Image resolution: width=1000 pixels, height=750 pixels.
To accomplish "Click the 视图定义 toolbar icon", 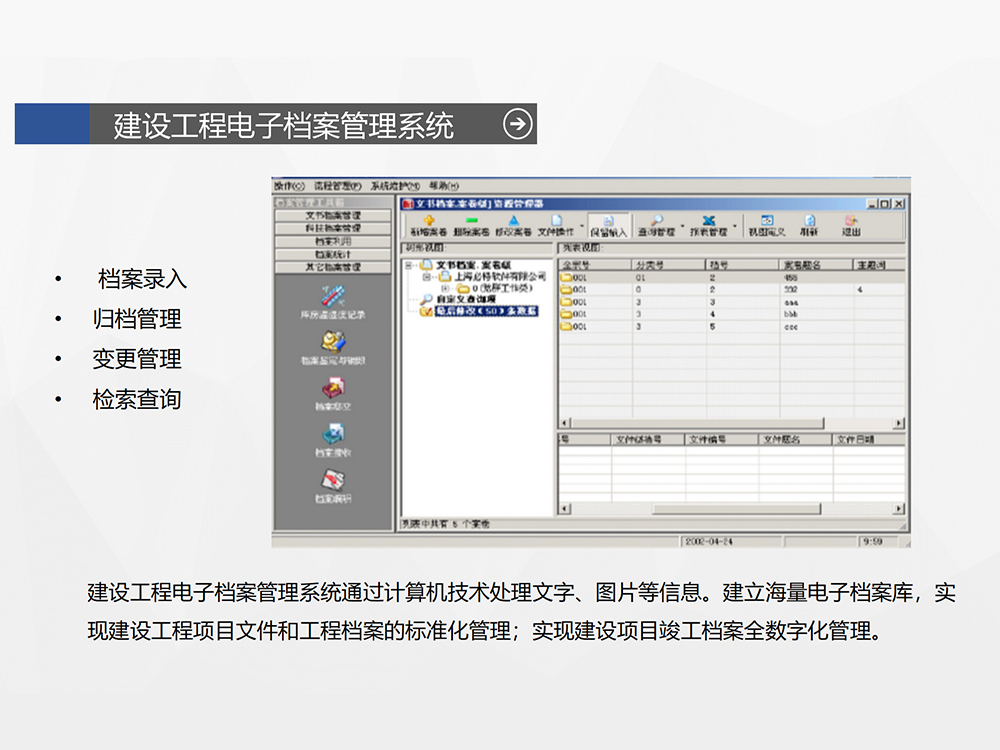I will (x=767, y=220).
